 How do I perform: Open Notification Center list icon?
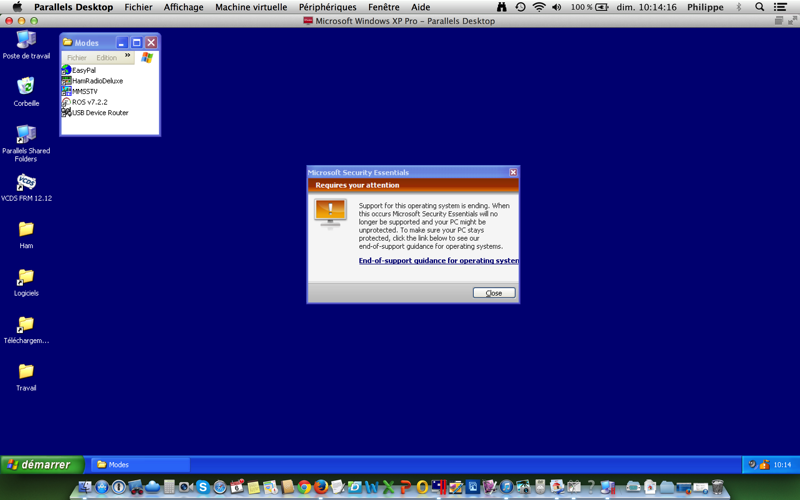[780, 7]
